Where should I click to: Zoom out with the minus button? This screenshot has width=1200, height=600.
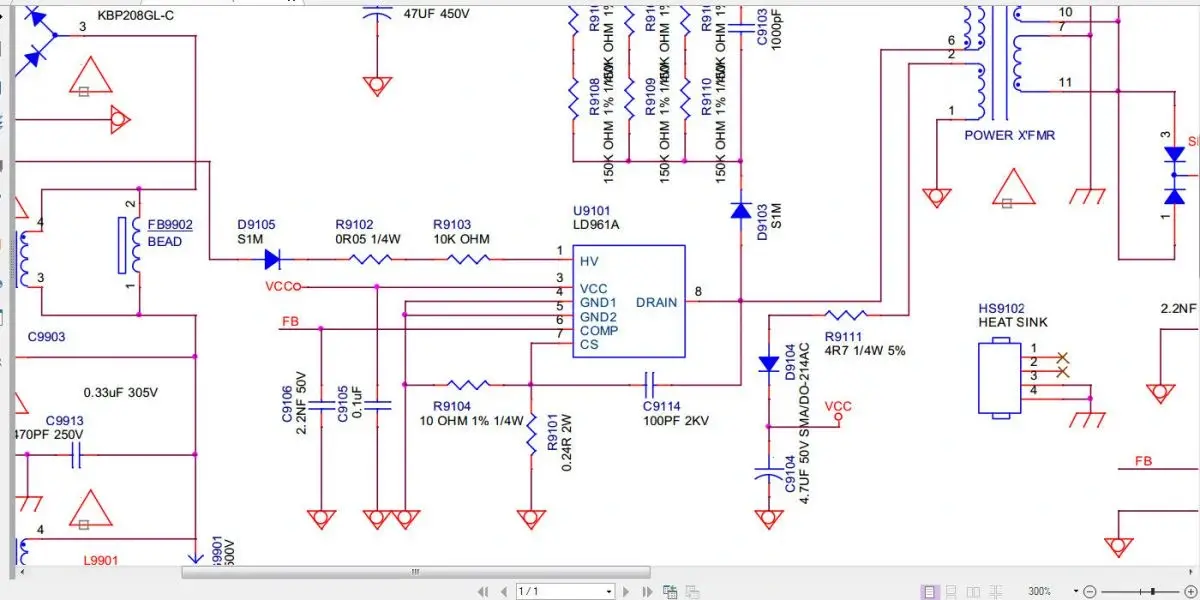[1090, 592]
